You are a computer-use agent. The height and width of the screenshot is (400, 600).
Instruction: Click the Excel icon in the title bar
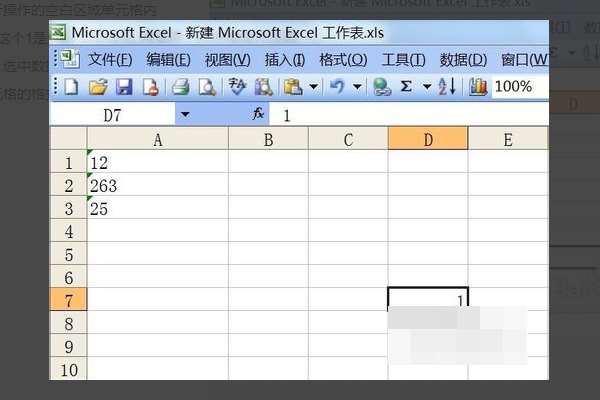(x=58, y=33)
